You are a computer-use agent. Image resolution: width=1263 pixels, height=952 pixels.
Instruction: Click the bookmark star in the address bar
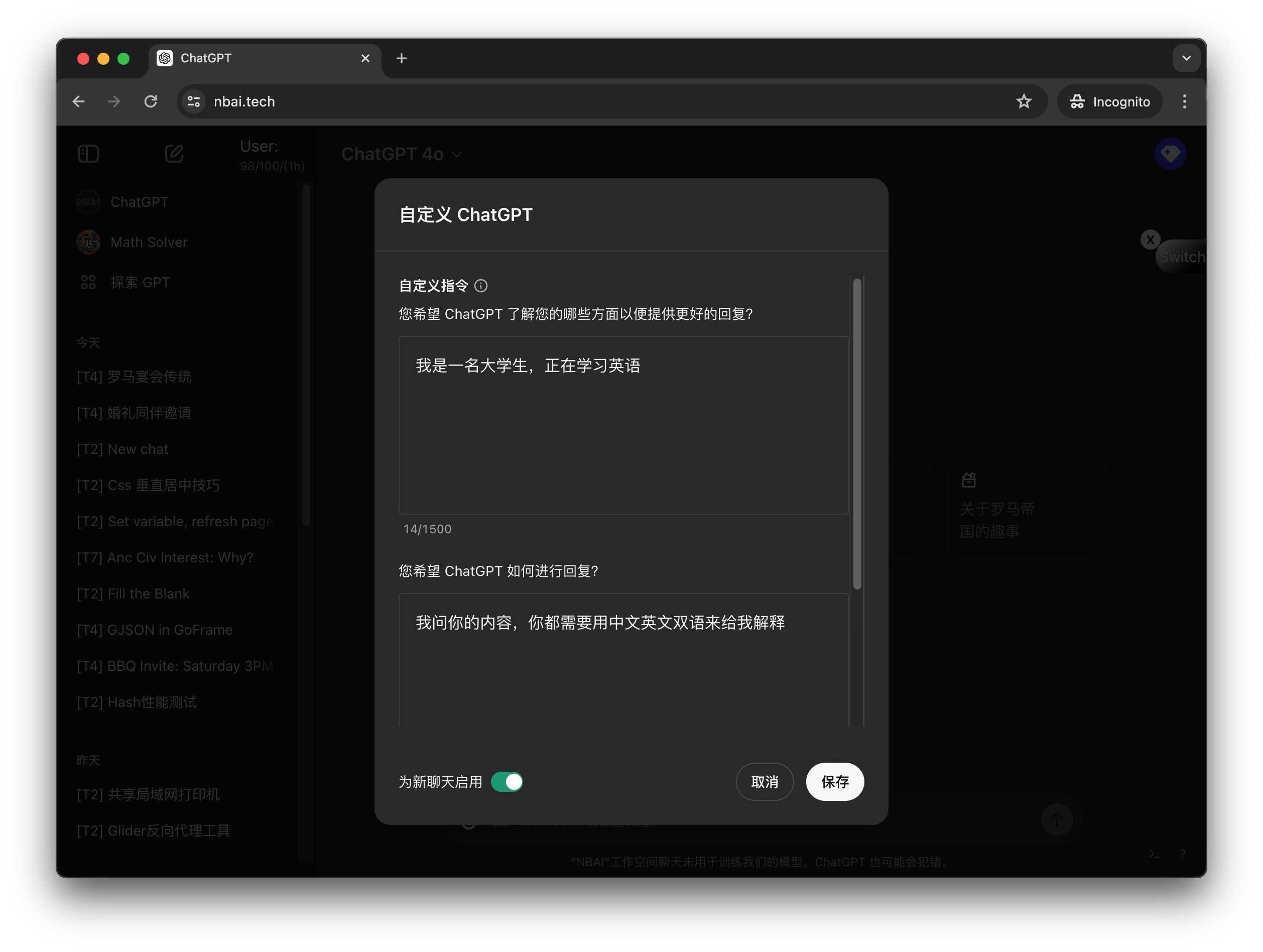(1024, 101)
